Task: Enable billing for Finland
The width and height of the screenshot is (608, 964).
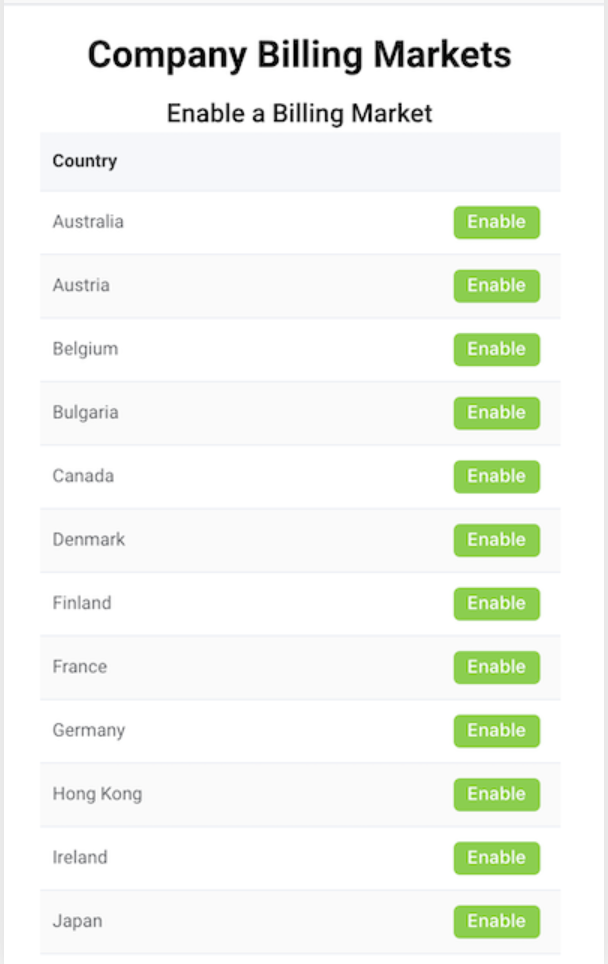Action: [496, 603]
